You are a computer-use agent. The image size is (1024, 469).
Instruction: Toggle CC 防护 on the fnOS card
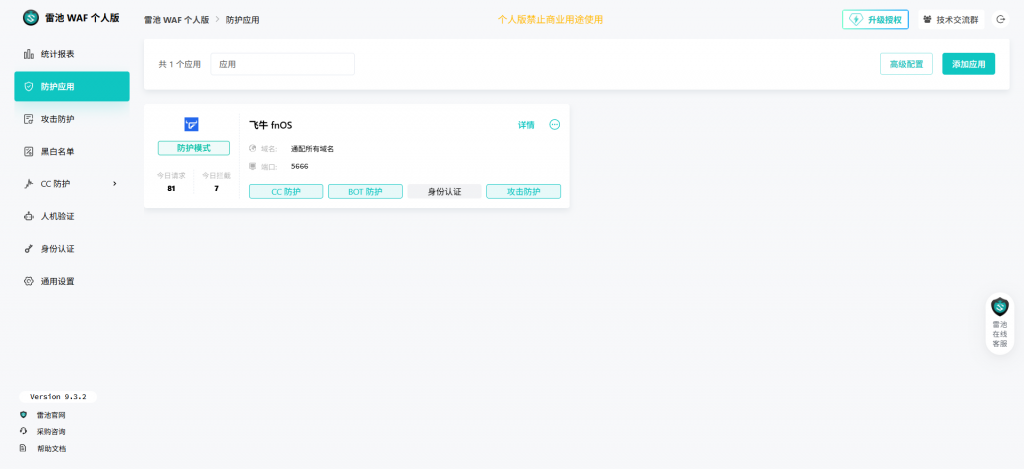286,191
